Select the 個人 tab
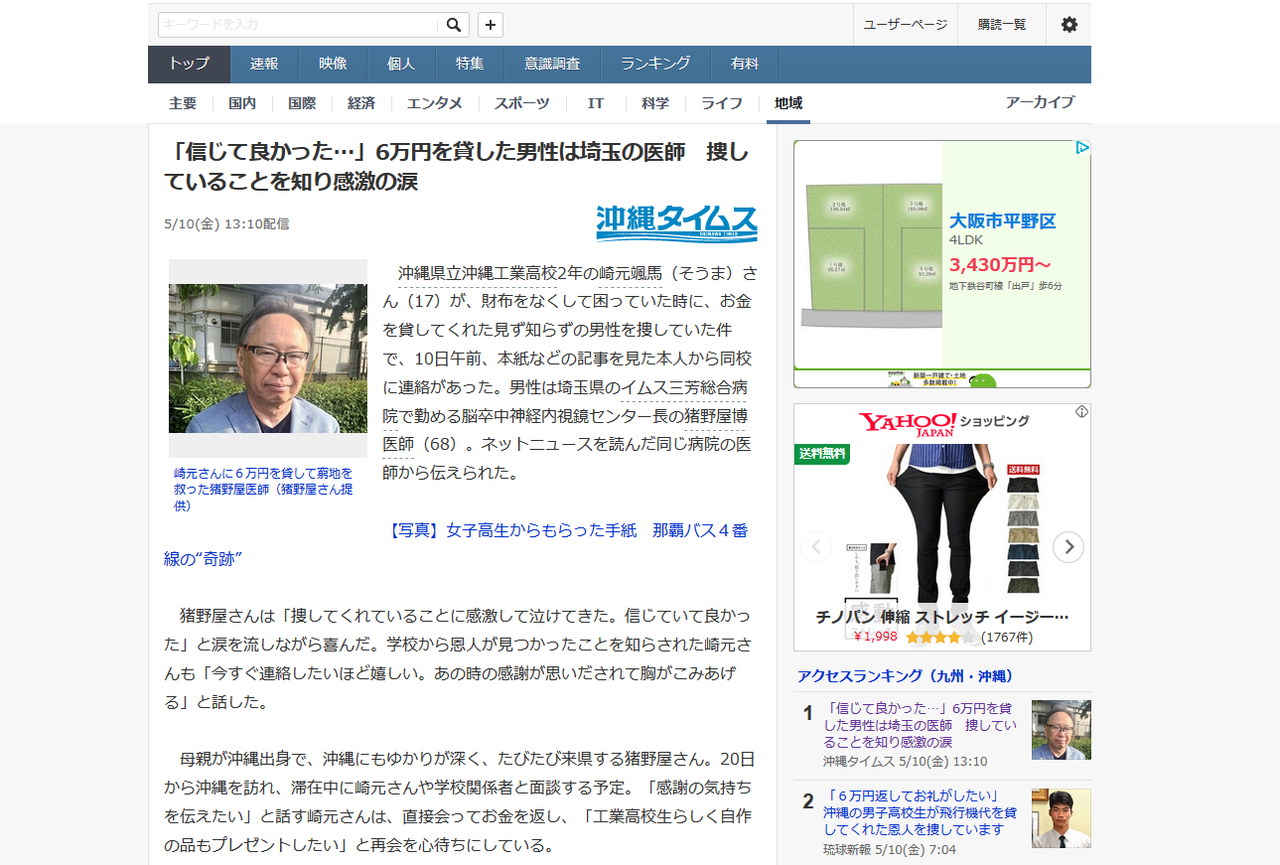 coord(401,64)
